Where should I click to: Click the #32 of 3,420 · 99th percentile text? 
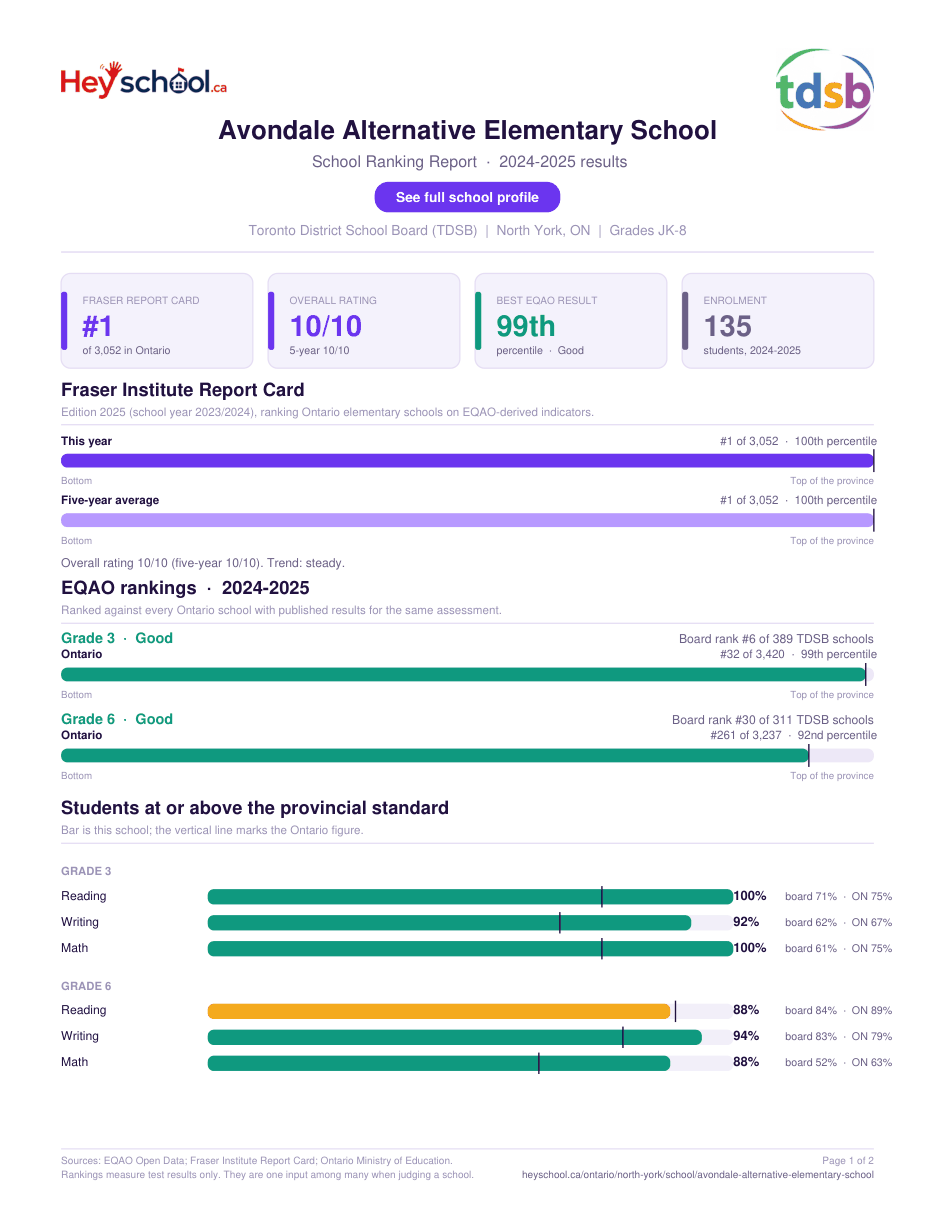point(798,654)
